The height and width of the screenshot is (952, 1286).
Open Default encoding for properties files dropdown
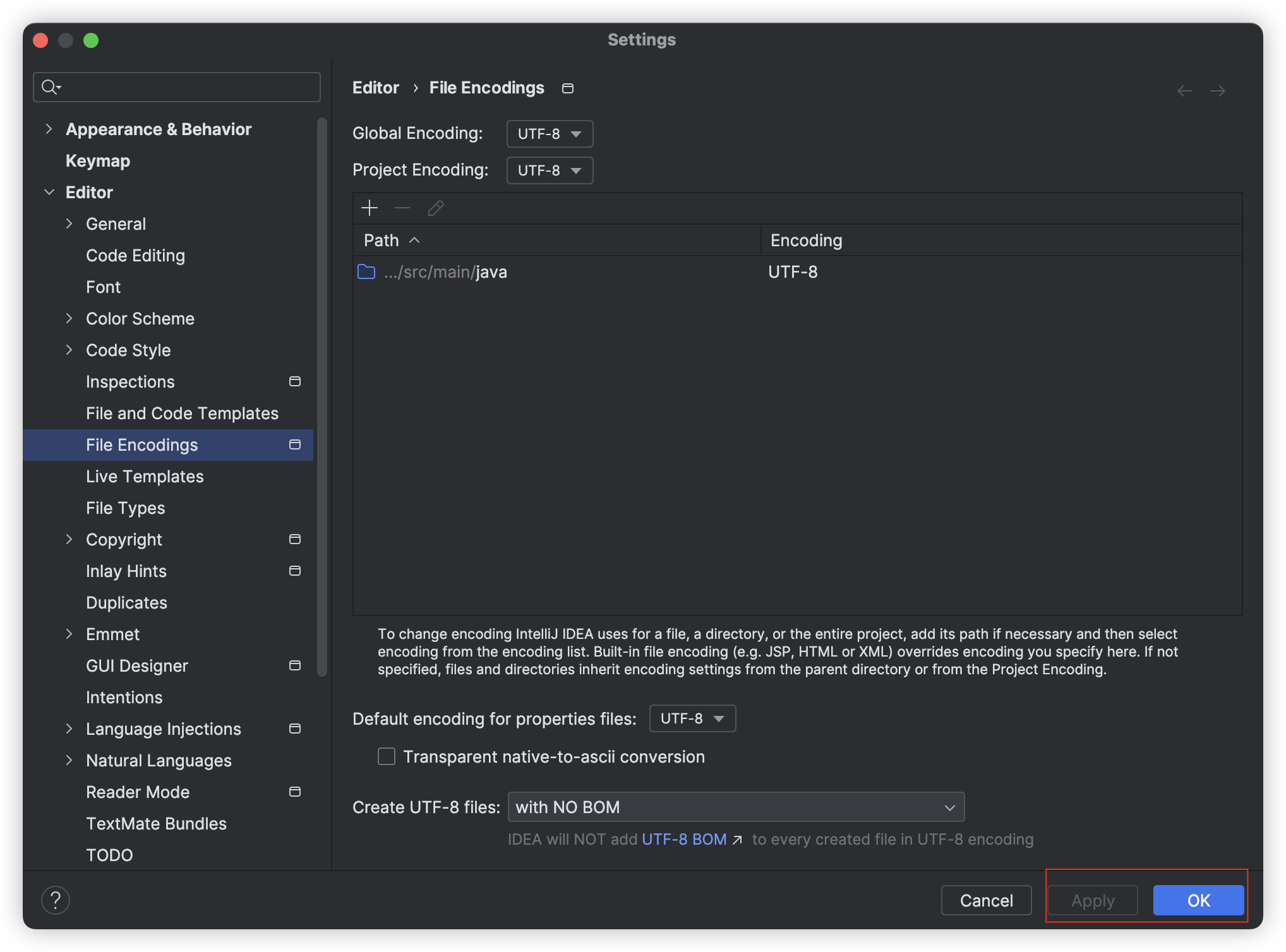click(x=692, y=718)
